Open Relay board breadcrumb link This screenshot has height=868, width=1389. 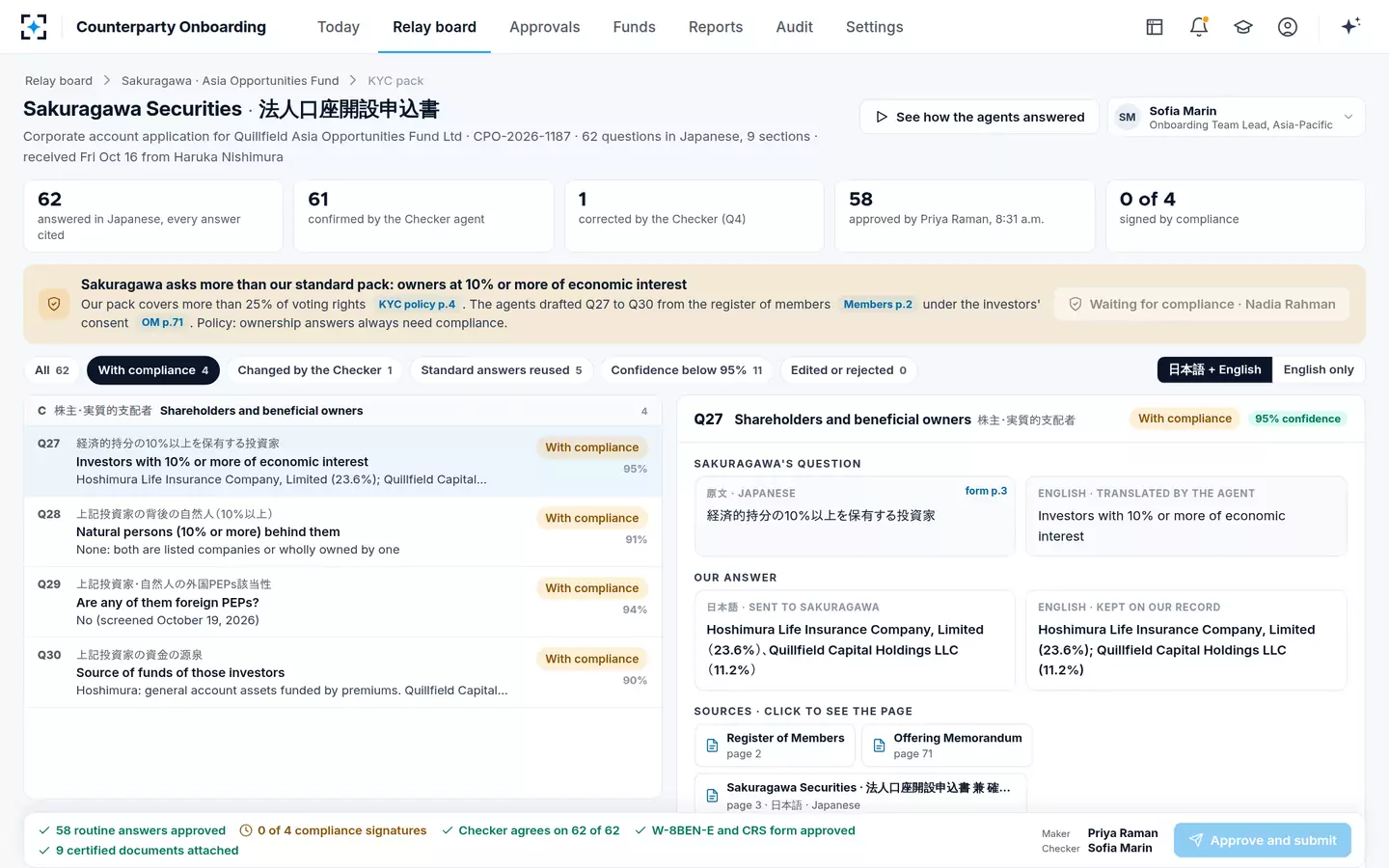[x=59, y=81]
